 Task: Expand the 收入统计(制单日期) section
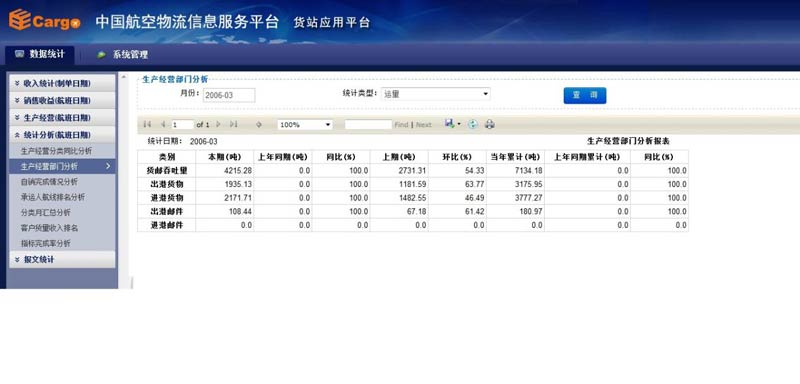[x=62, y=83]
